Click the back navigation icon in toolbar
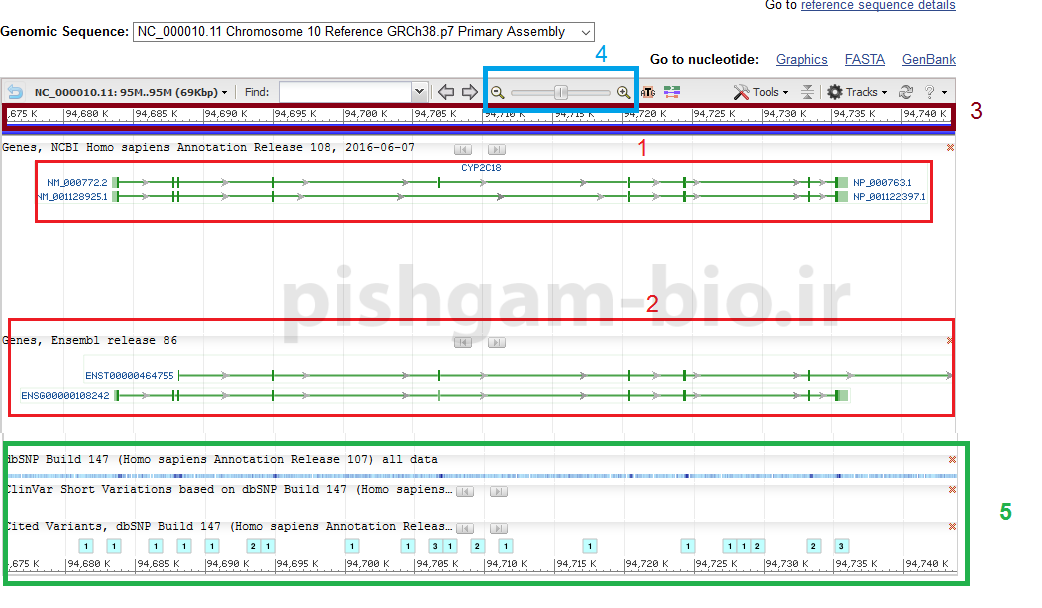This screenshot has width=1042, height=608. (15, 92)
